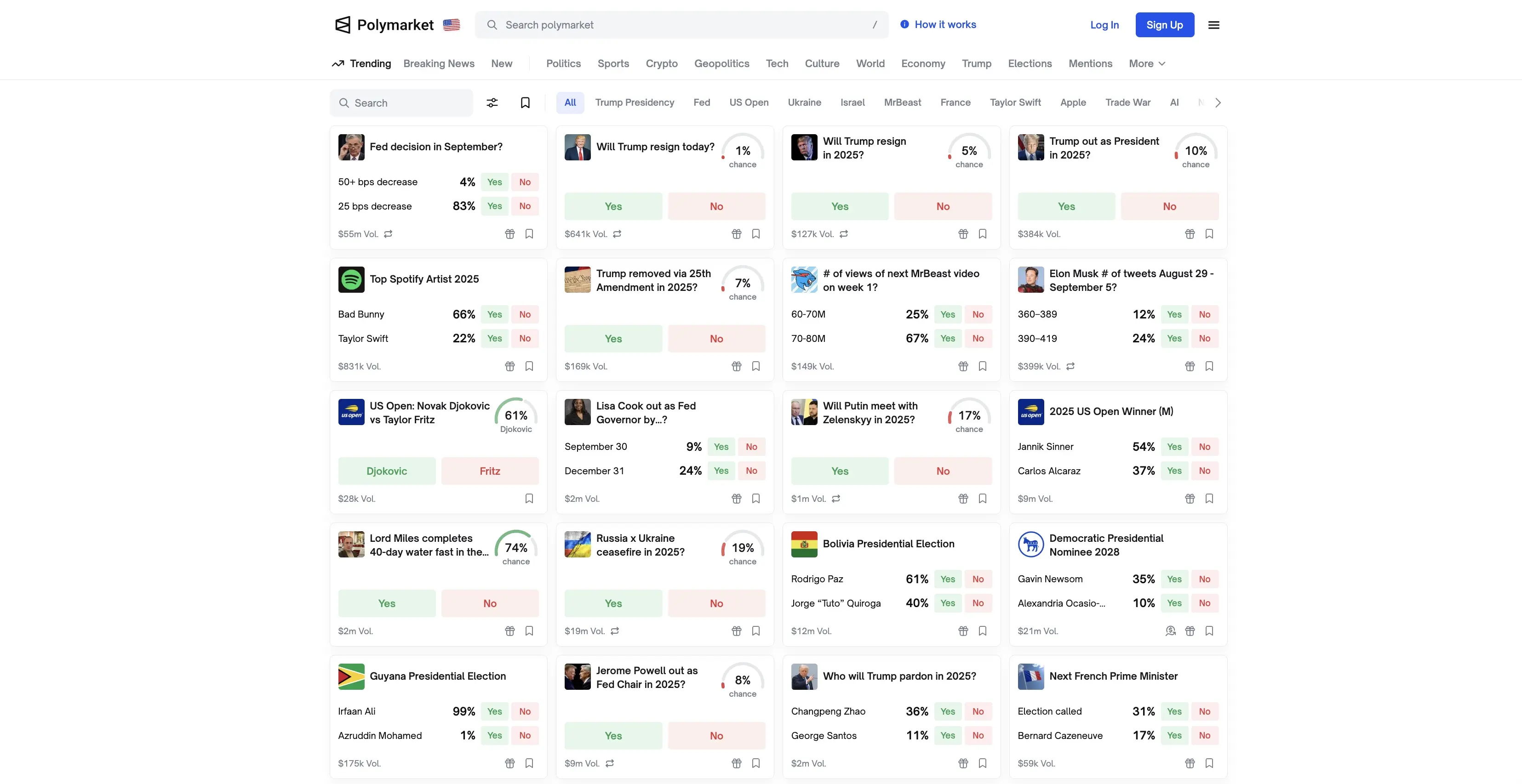Click repeat icon next to $1m Vol.
The width and height of the screenshot is (1522, 784).
tap(836, 498)
